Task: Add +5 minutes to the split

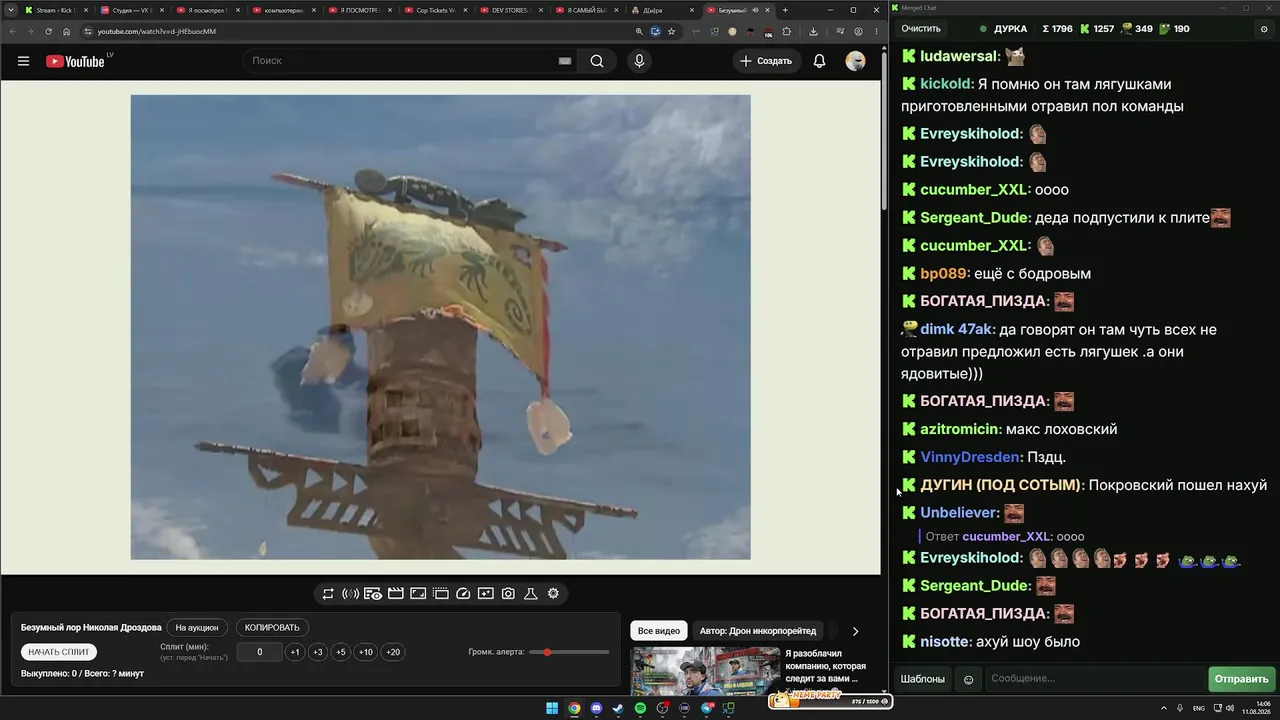Action: coord(341,652)
